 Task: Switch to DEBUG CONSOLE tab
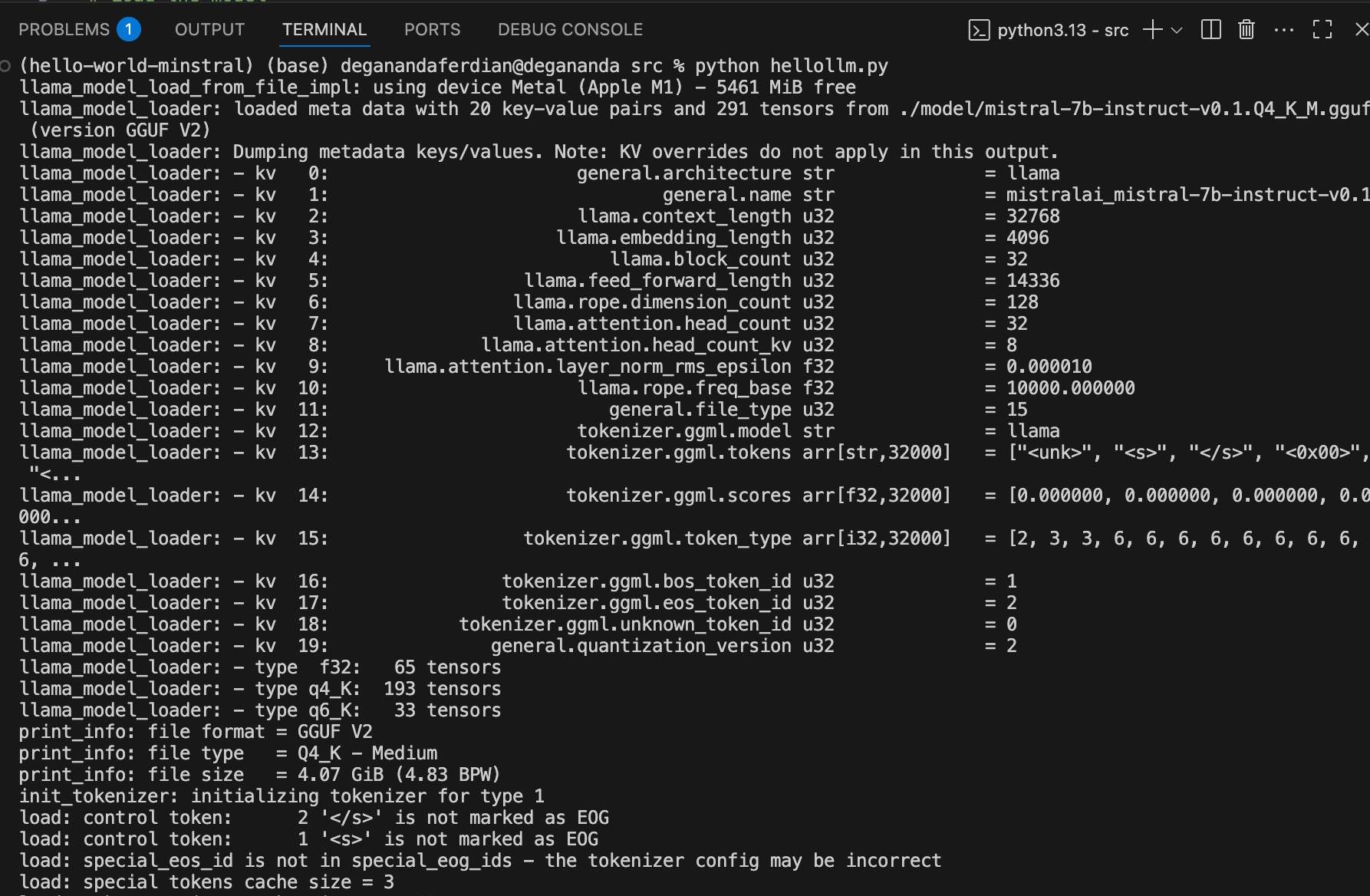coord(570,30)
